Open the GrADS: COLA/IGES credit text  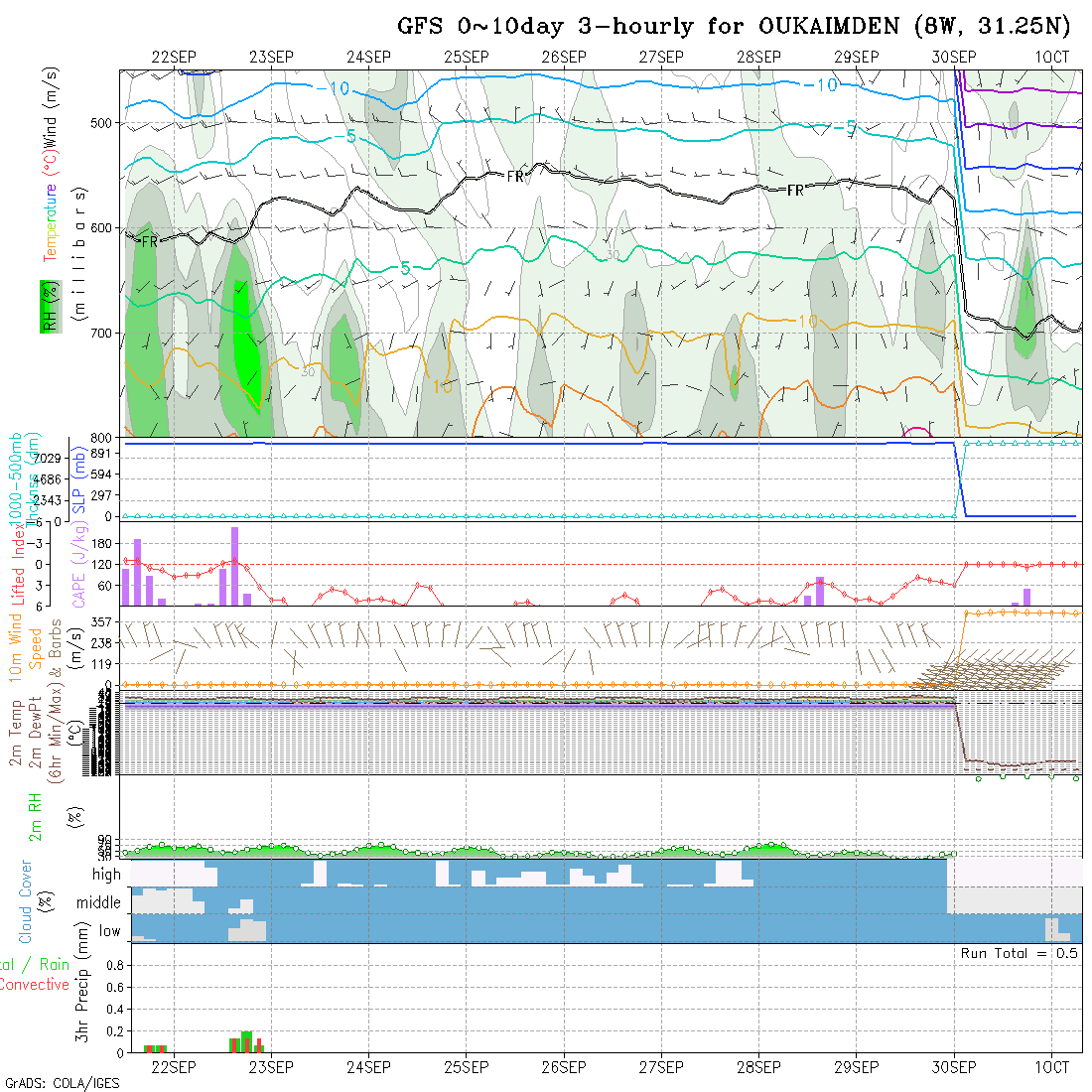(61, 1083)
